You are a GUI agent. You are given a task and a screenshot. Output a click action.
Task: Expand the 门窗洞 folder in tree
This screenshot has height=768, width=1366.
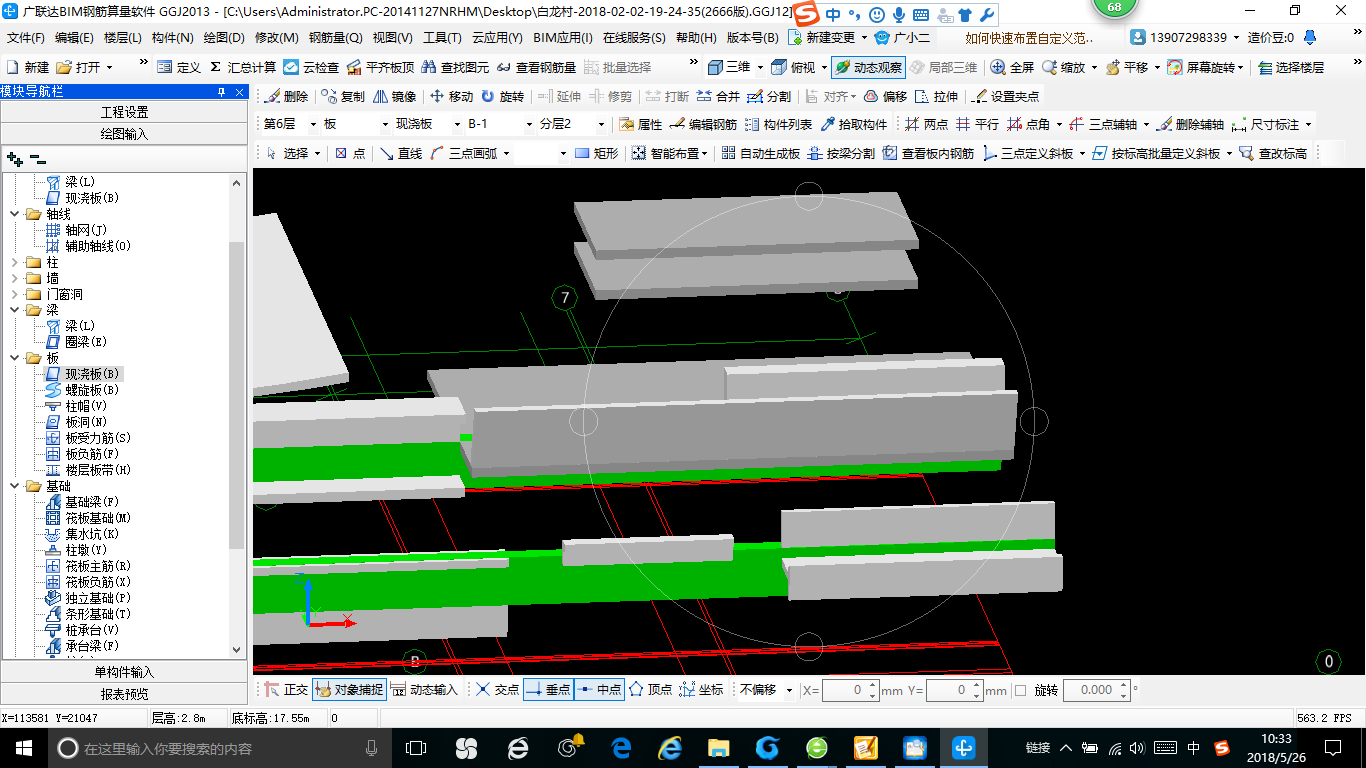(16, 294)
